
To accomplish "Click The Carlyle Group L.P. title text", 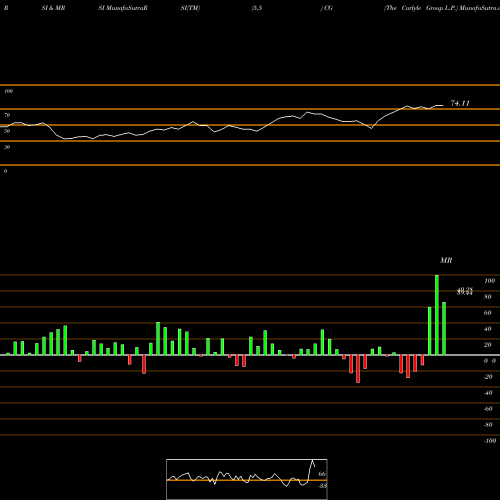I will click(420, 8).
